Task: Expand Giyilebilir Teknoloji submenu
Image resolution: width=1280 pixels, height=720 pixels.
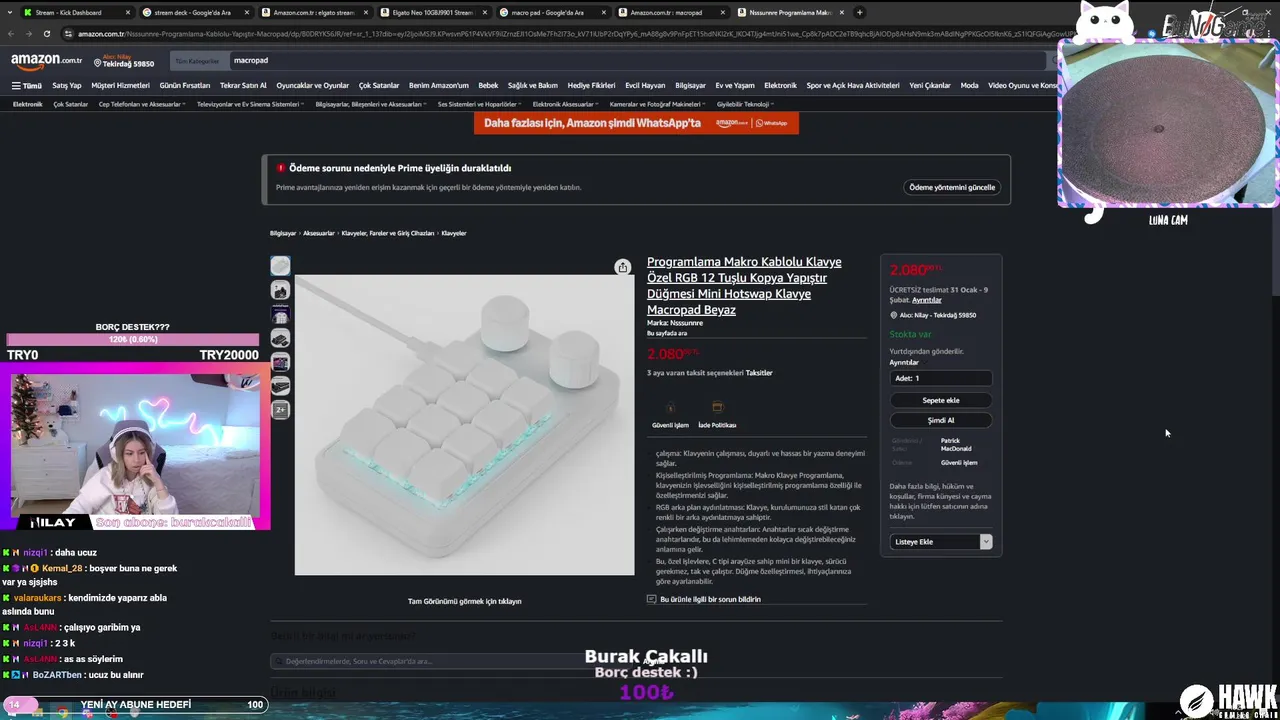Action: (x=745, y=104)
